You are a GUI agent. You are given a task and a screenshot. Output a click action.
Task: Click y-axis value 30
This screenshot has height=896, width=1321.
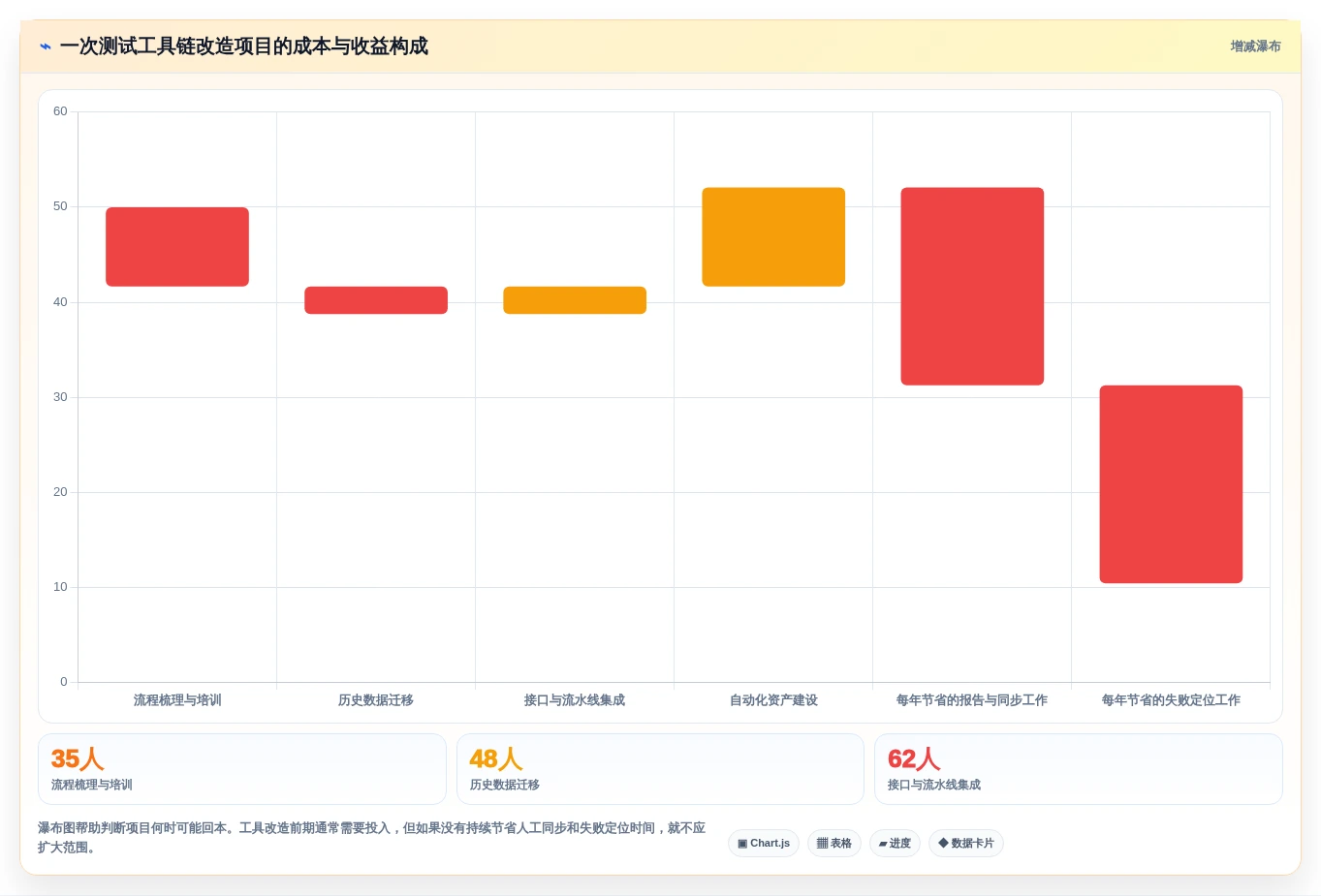coord(60,397)
